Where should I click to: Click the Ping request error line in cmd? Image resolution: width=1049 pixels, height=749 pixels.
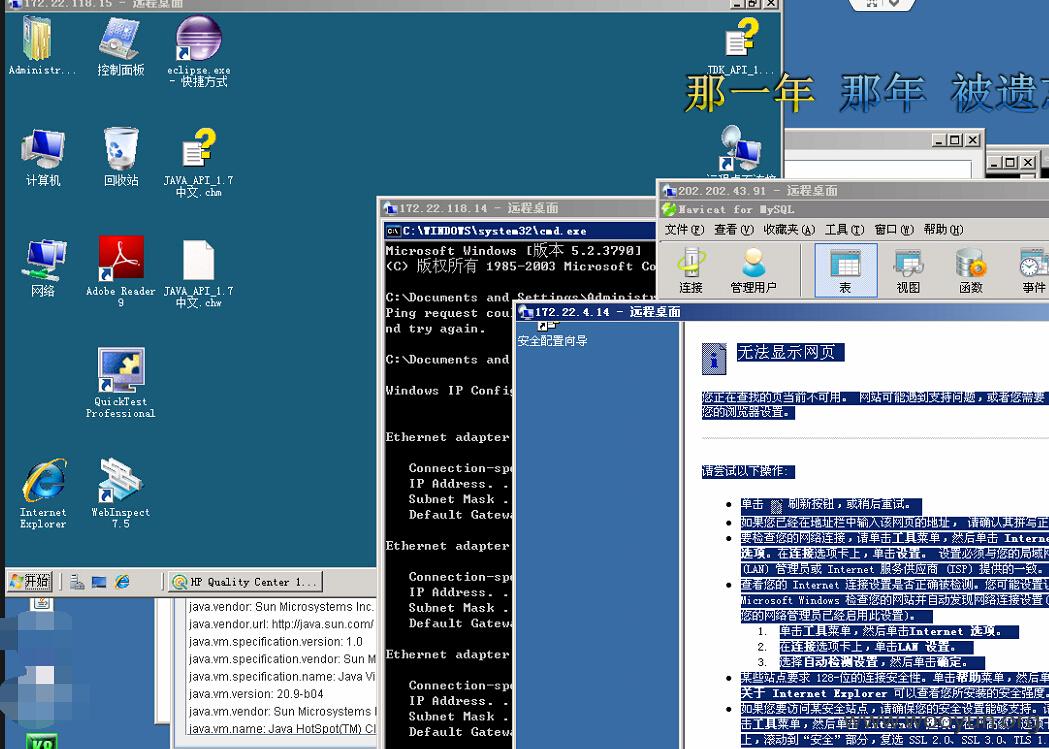449,313
